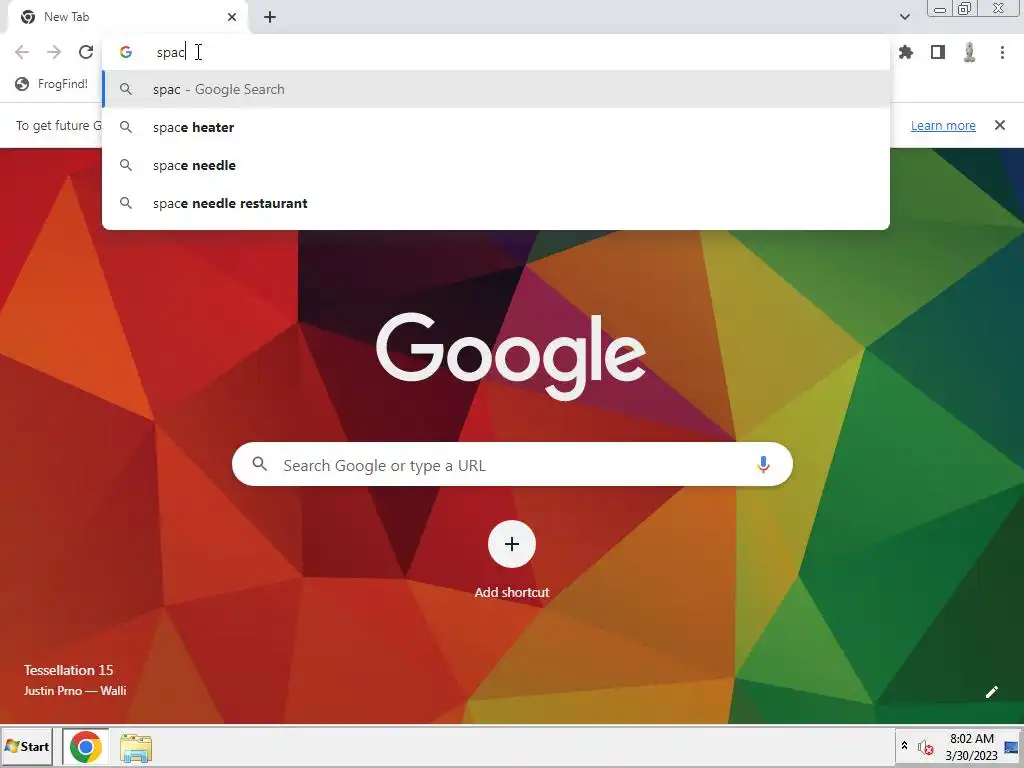This screenshot has width=1024, height=768.
Task: Close the New Tab tab
Action: point(232,17)
